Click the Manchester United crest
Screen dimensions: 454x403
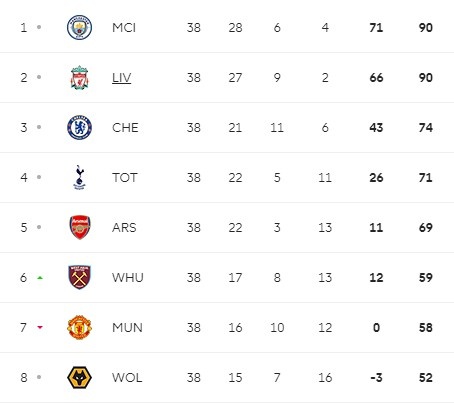79,327
